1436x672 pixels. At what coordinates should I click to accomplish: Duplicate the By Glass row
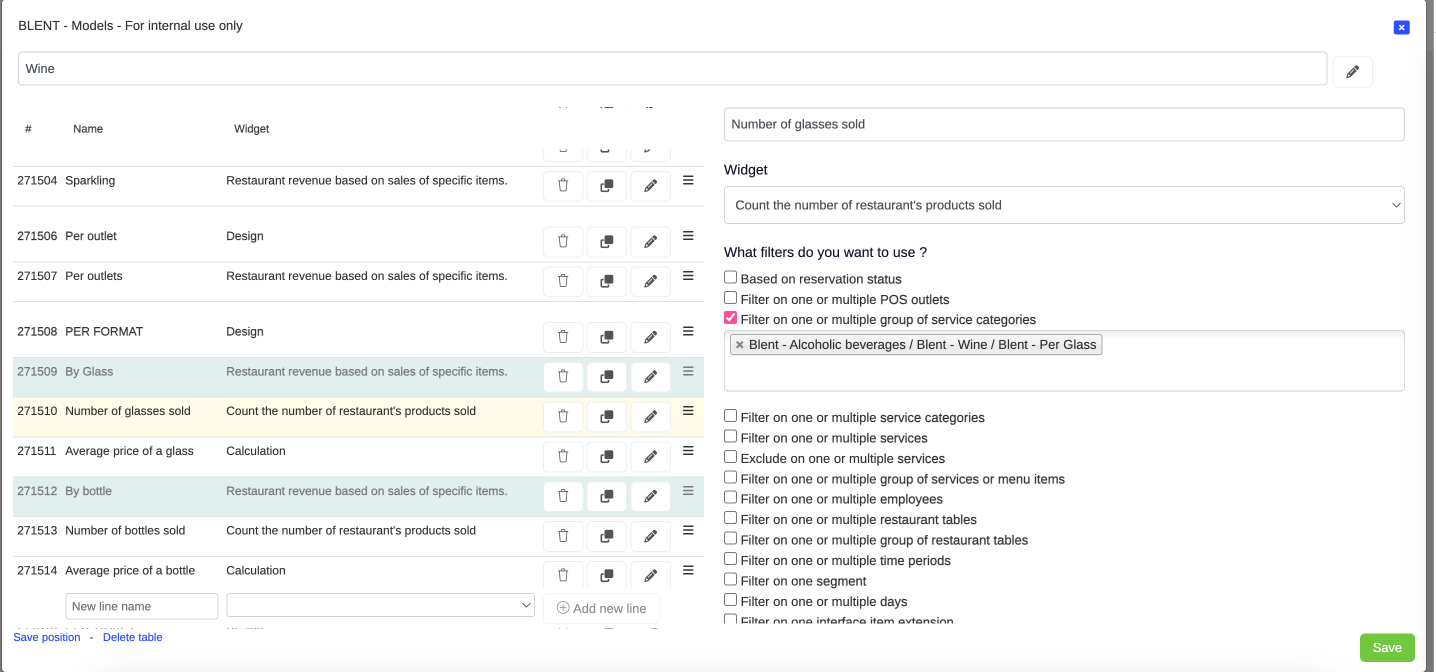[x=606, y=377]
